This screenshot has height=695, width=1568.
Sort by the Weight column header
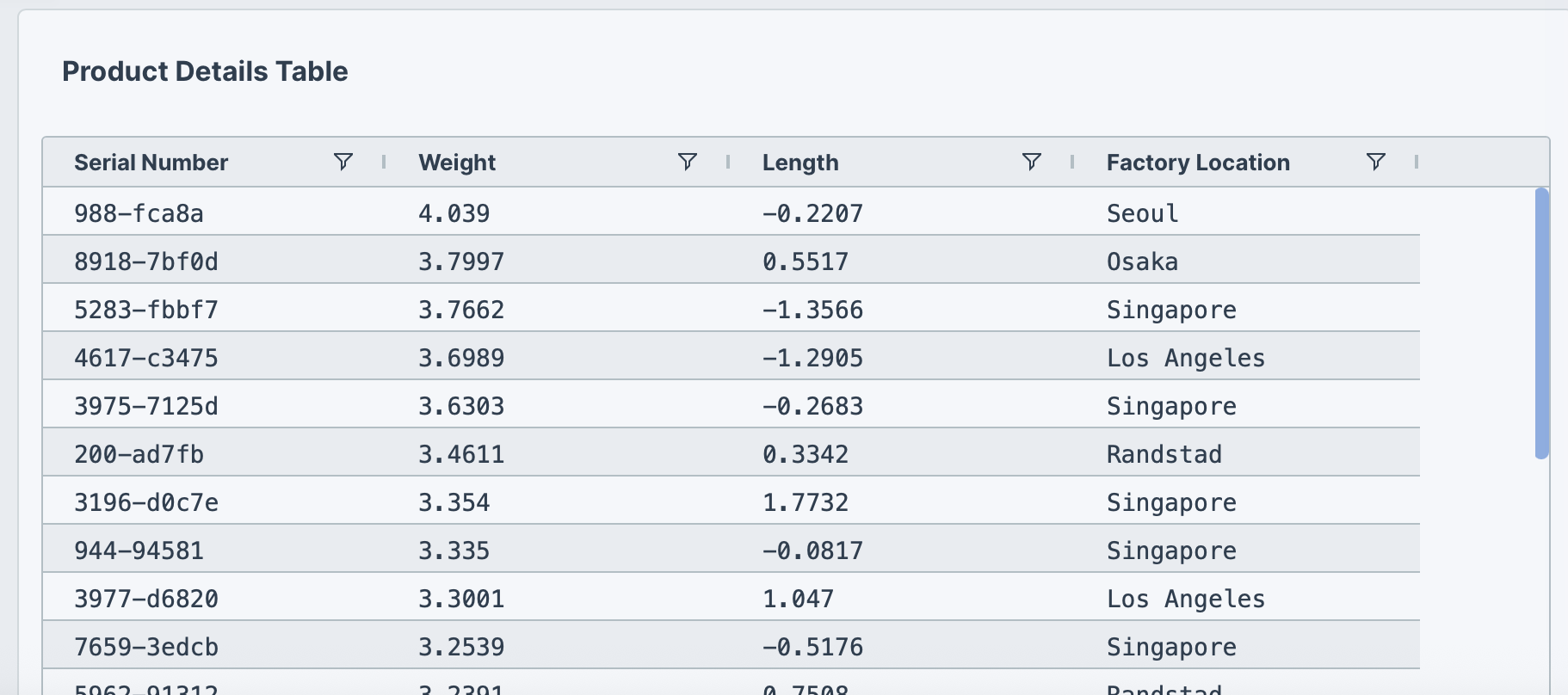pos(457,163)
